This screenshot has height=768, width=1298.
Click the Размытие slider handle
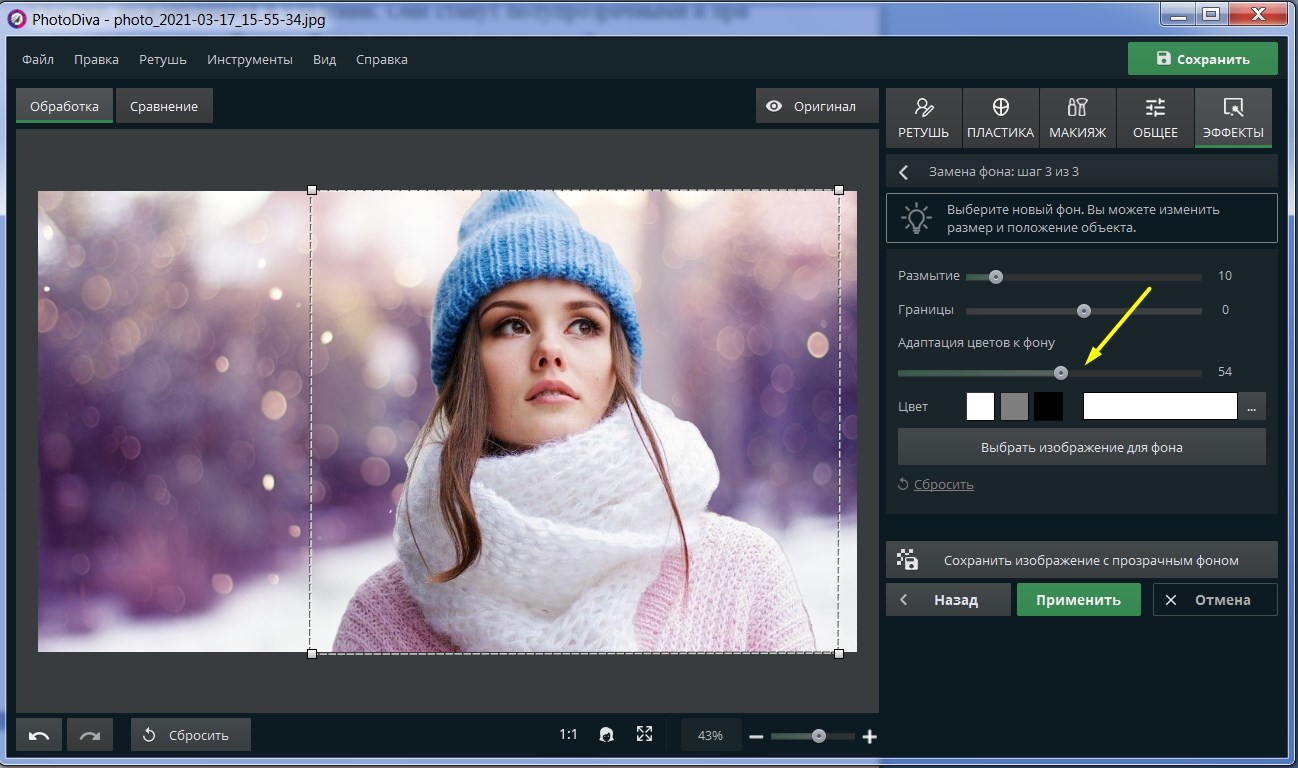click(x=995, y=277)
